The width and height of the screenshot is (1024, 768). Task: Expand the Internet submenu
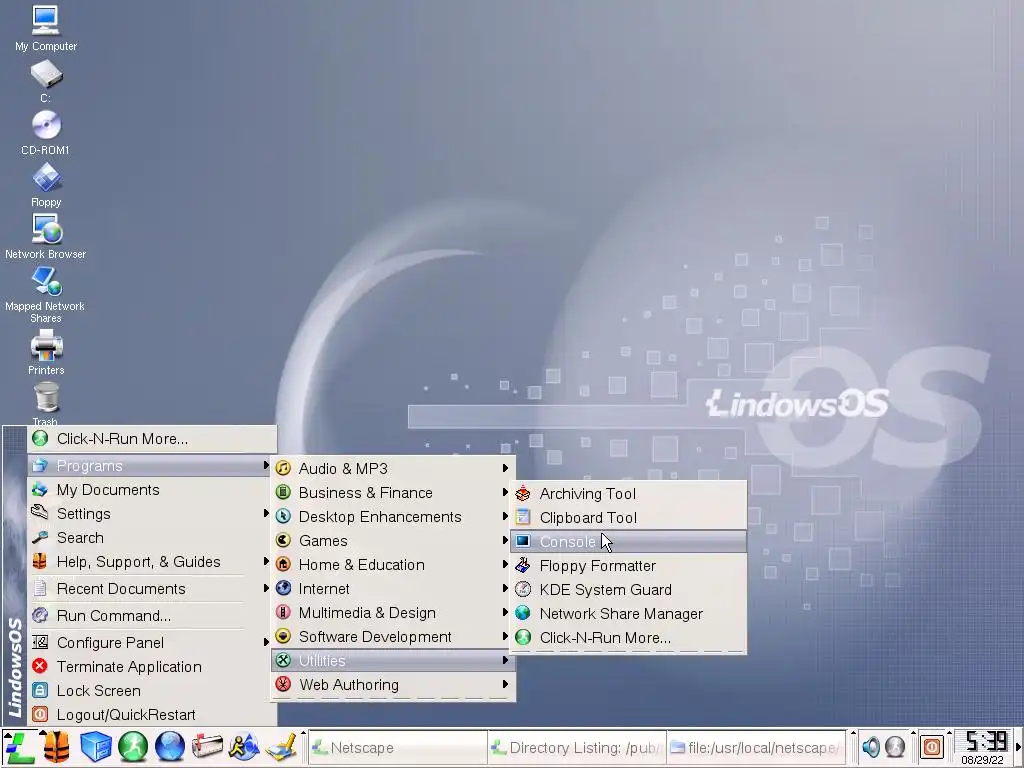[393, 589]
